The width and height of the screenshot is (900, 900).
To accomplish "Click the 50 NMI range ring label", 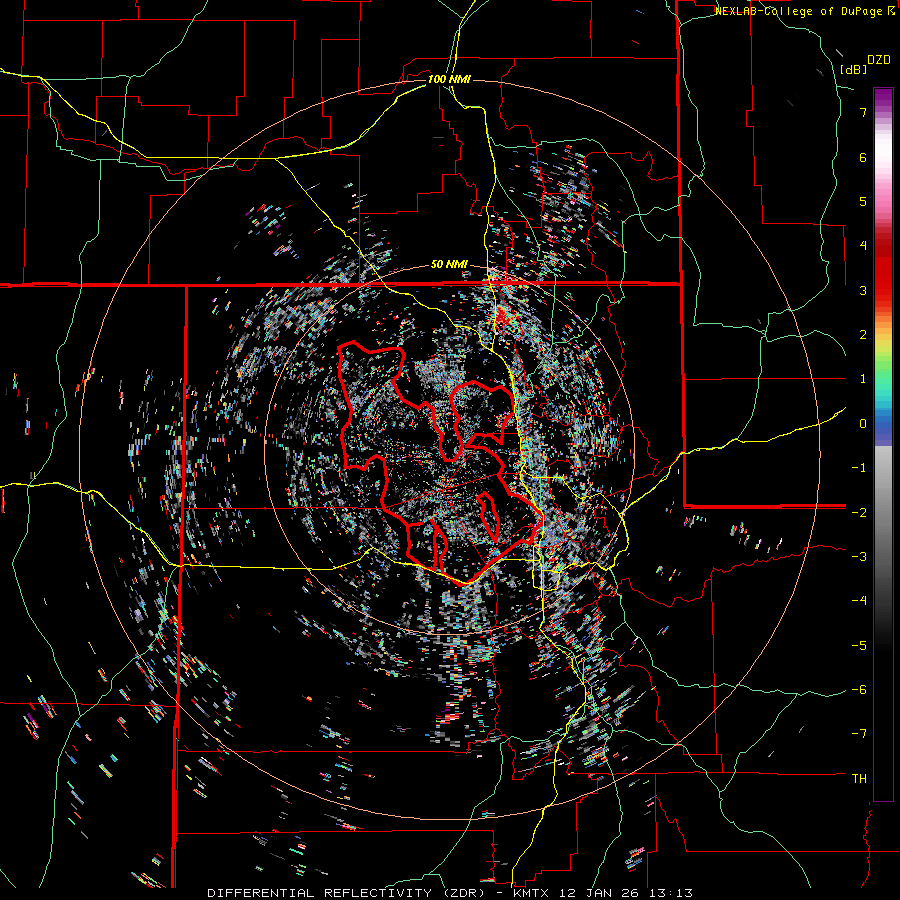I will click(449, 265).
